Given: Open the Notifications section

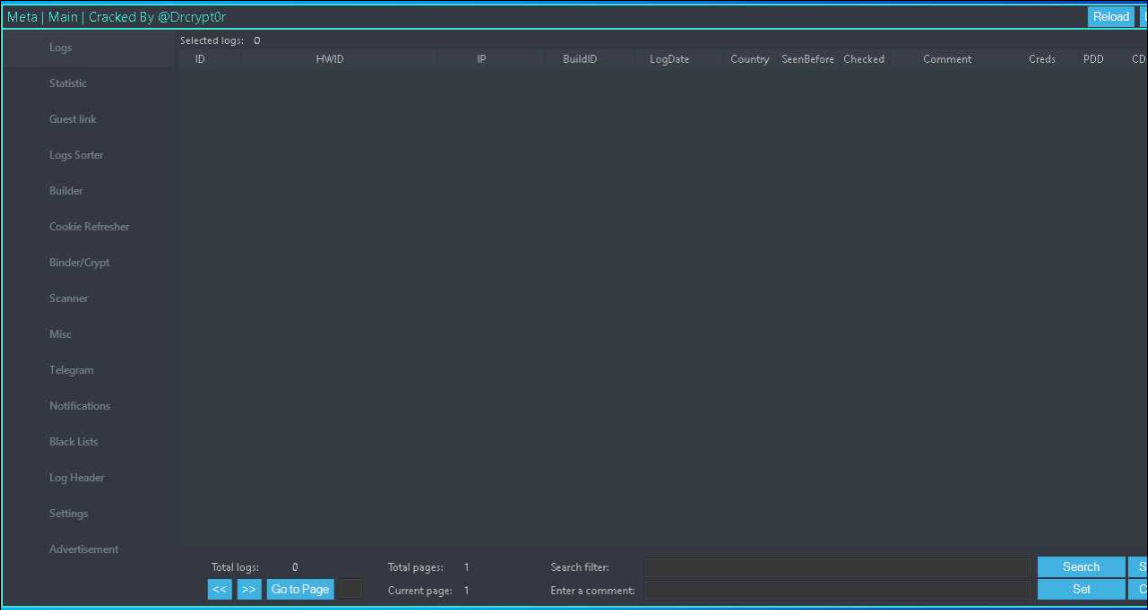Looking at the screenshot, I should pos(79,405).
